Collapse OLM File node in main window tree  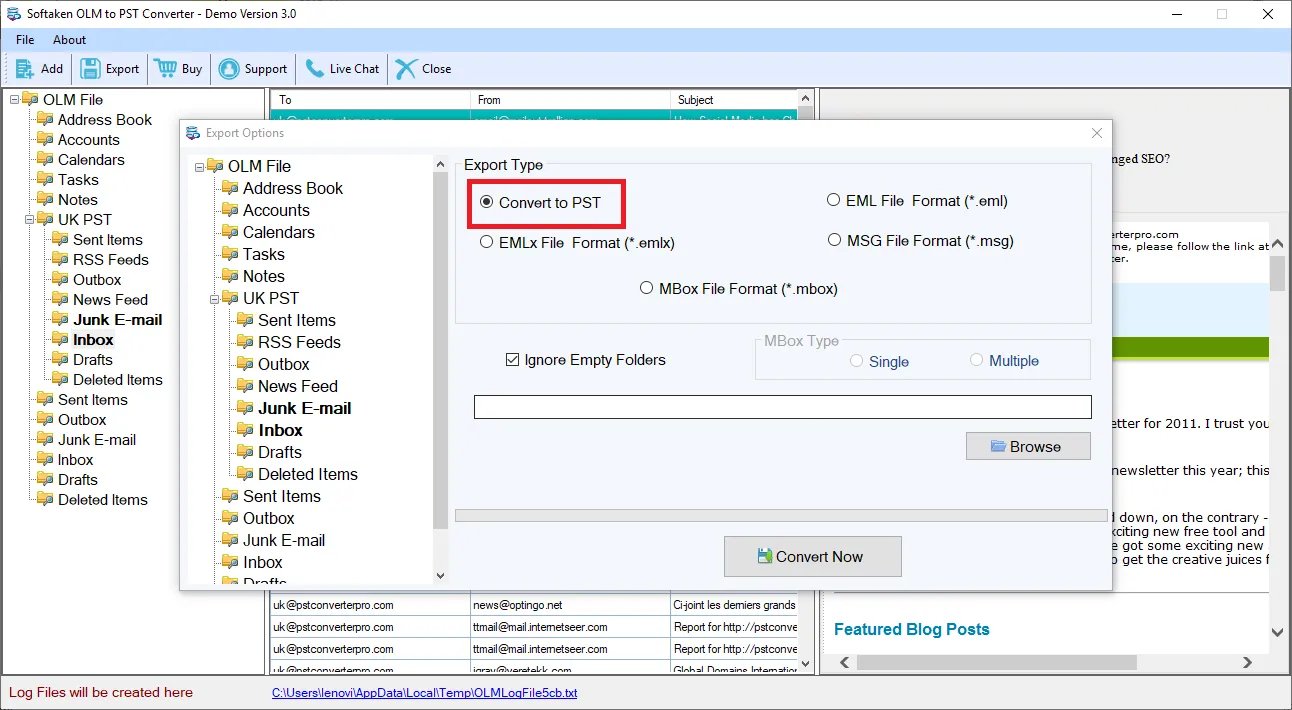[x=15, y=99]
